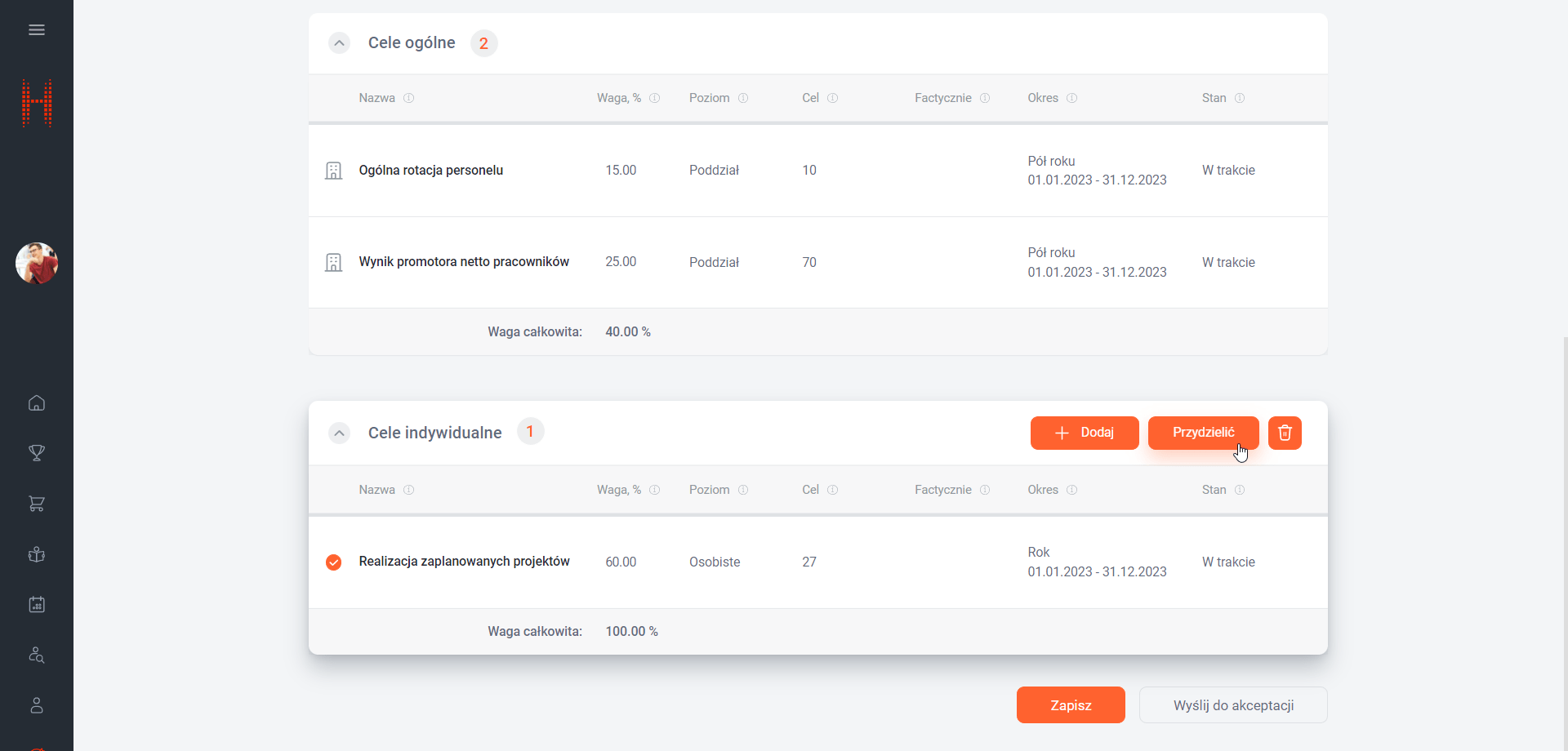Viewport: 1568px width, 751px height.
Task: Go to home via sidebar house icon
Action: pyautogui.click(x=37, y=403)
